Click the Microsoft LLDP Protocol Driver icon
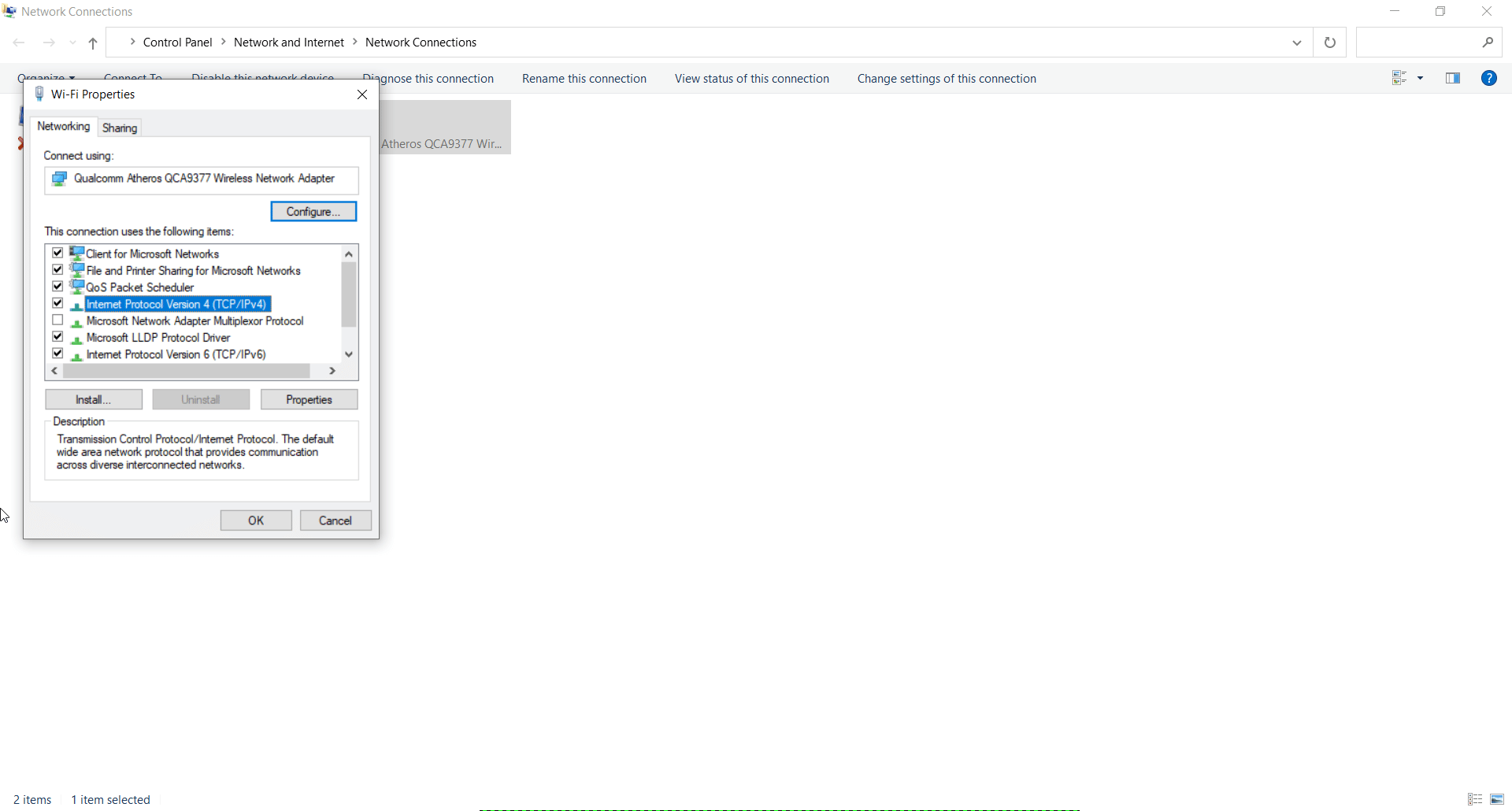Image resolution: width=1512 pixels, height=811 pixels. pyautogui.click(x=76, y=339)
